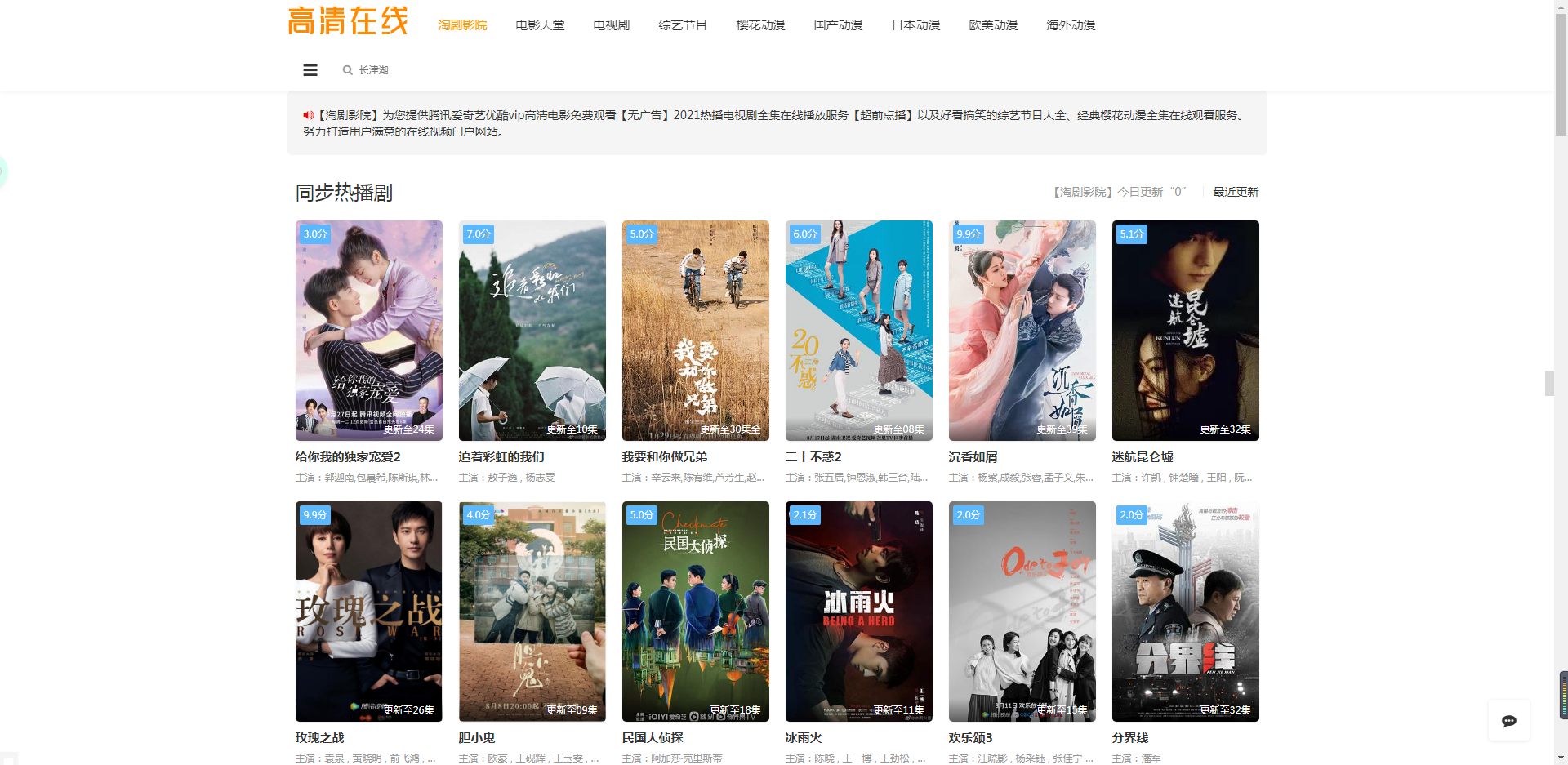Select the 电影天堂 menu item
The width and height of the screenshot is (1568, 765).
(x=540, y=25)
